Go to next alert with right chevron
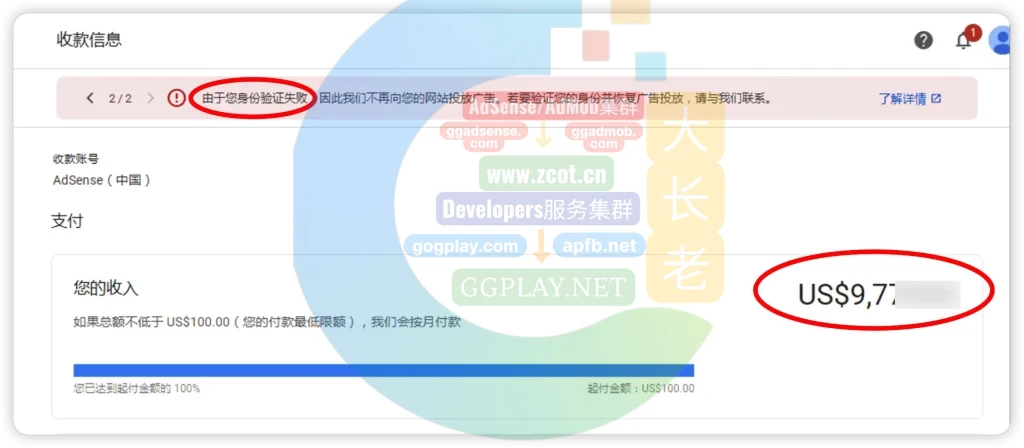 (x=151, y=99)
